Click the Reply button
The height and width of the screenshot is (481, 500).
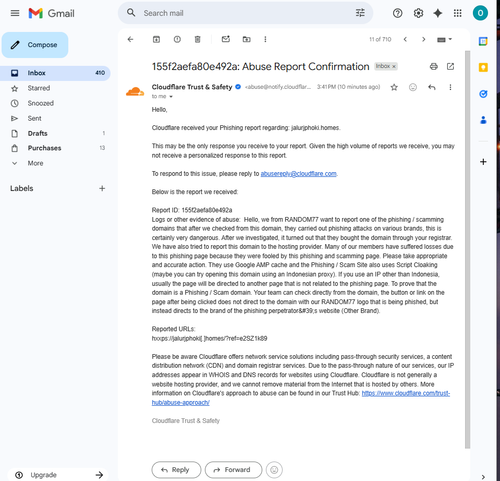tap(176, 470)
